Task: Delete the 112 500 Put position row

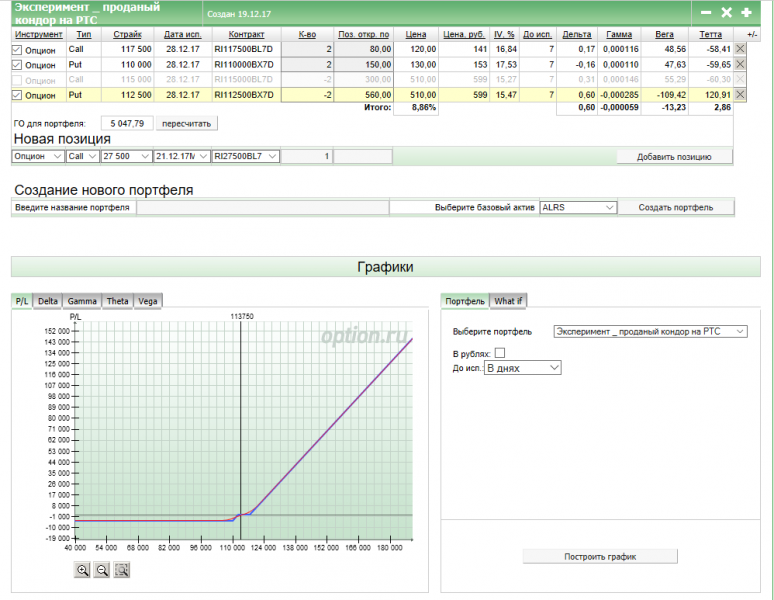Action: (740, 94)
